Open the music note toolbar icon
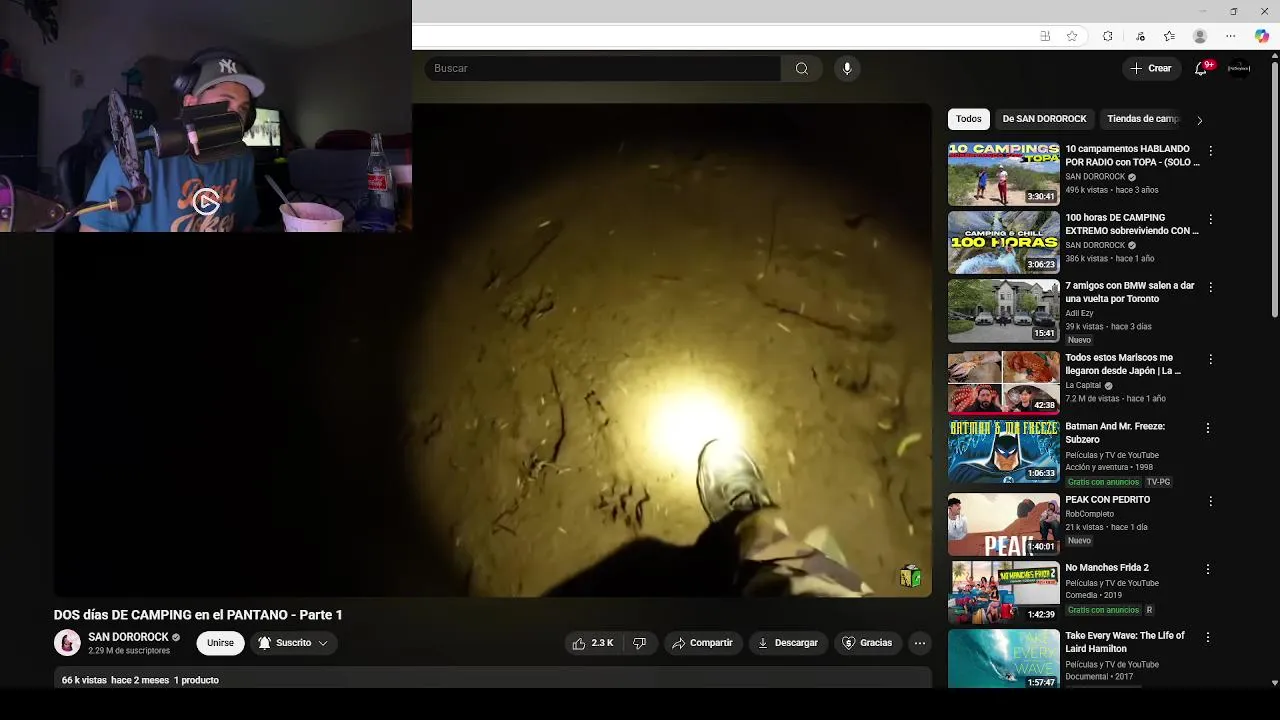 1140,36
